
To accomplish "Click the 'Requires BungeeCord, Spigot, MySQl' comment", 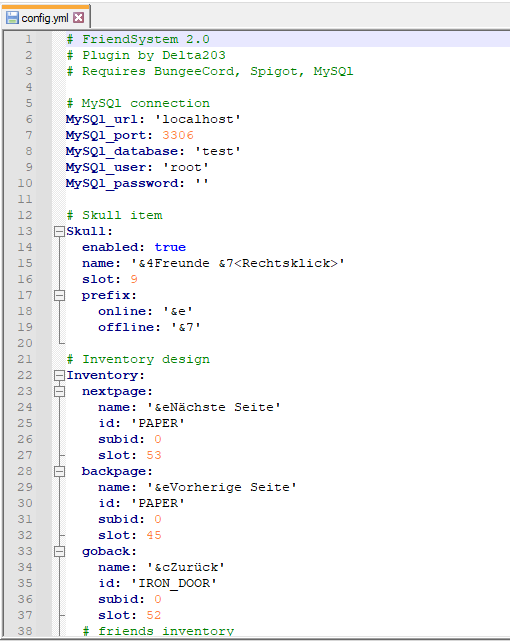I will coord(218,71).
